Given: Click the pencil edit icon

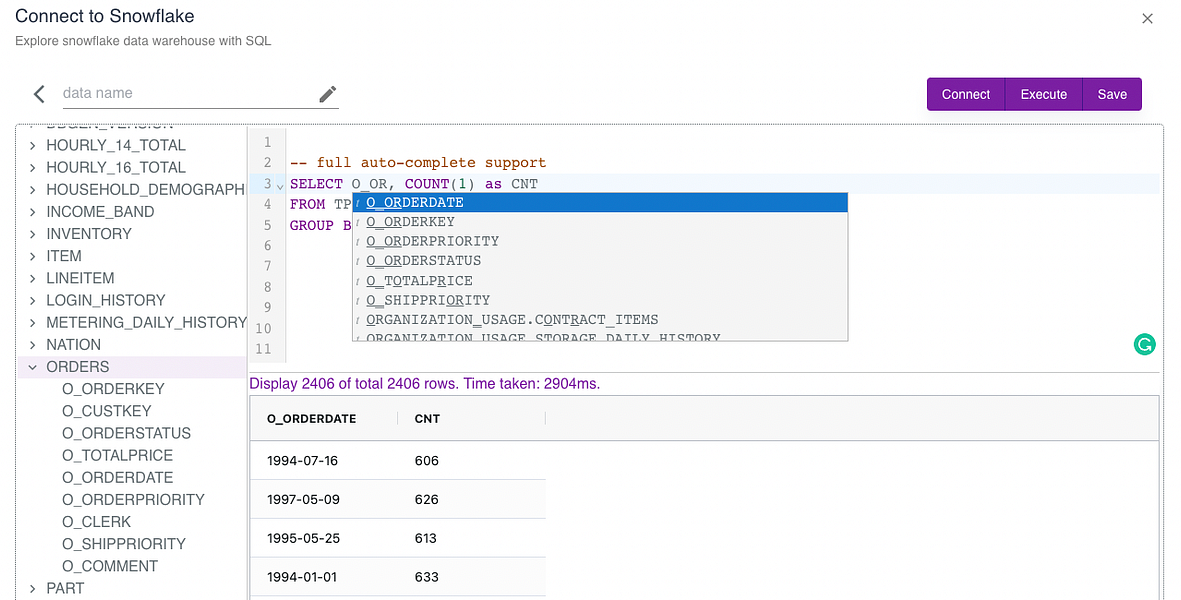Looking at the screenshot, I should tap(328, 94).
